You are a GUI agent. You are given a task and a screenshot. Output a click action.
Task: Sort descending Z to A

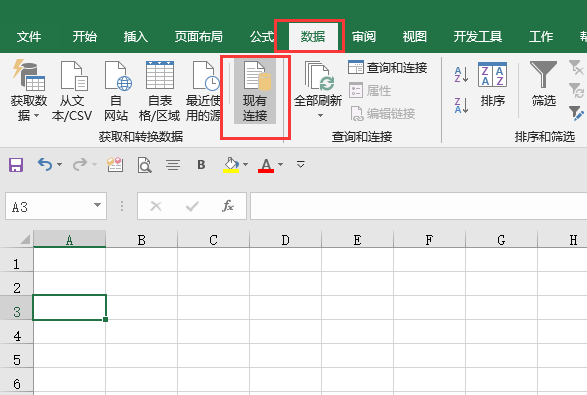click(x=461, y=105)
